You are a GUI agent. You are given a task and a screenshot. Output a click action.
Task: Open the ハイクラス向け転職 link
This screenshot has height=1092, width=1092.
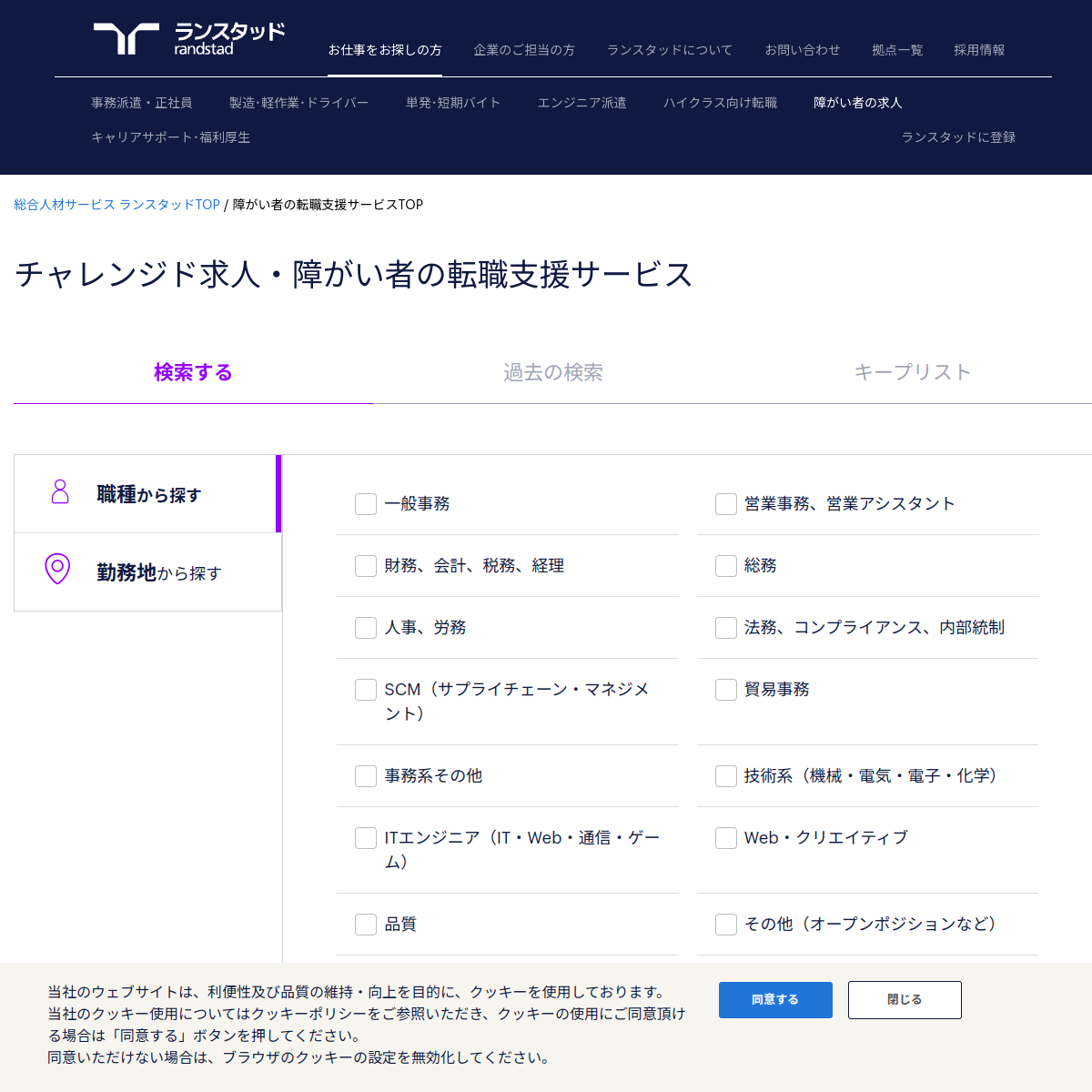[721, 103]
